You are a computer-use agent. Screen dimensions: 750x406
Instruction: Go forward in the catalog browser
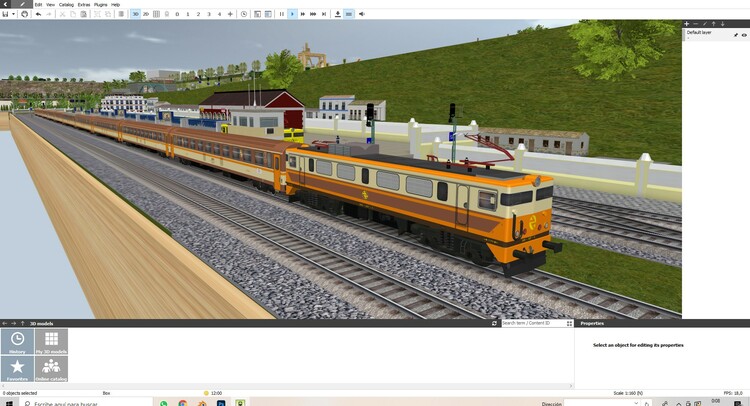[x=13, y=324]
